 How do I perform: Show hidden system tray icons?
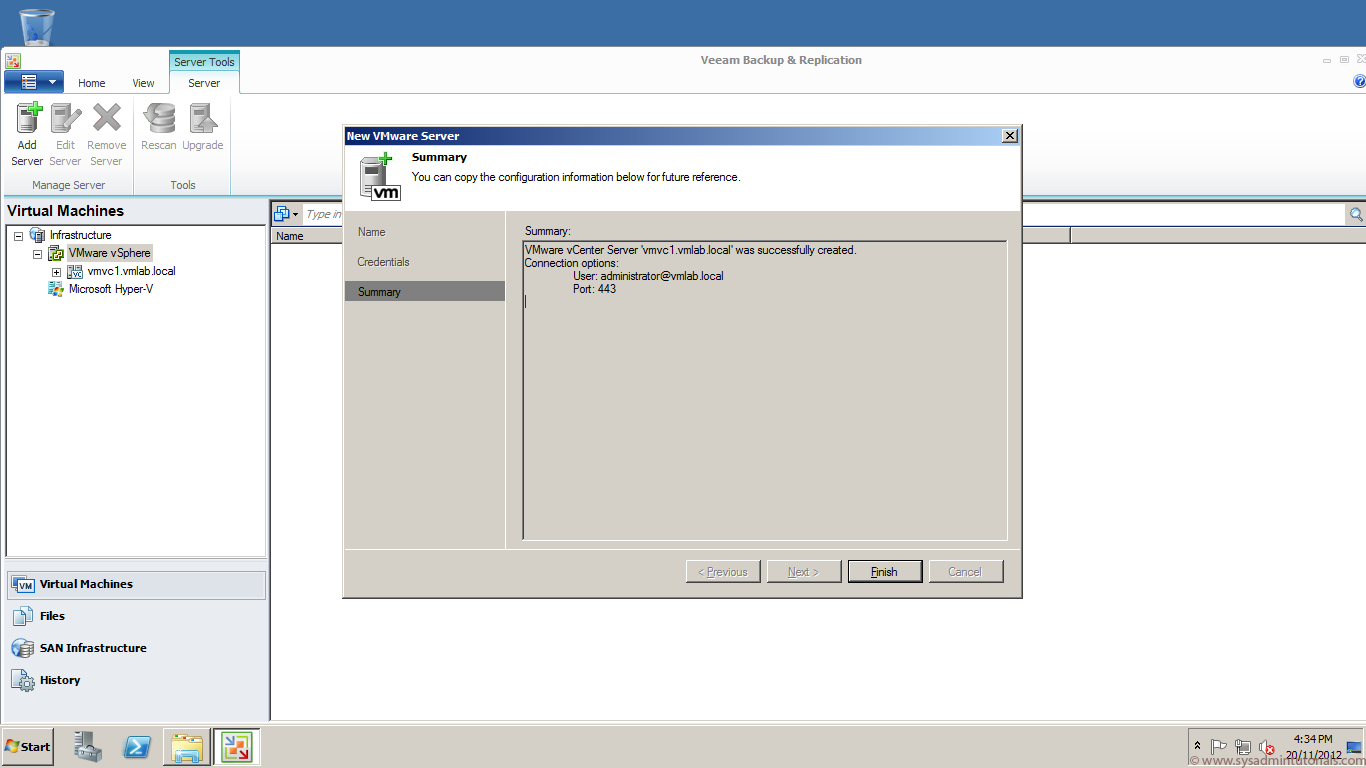[x=1197, y=747]
